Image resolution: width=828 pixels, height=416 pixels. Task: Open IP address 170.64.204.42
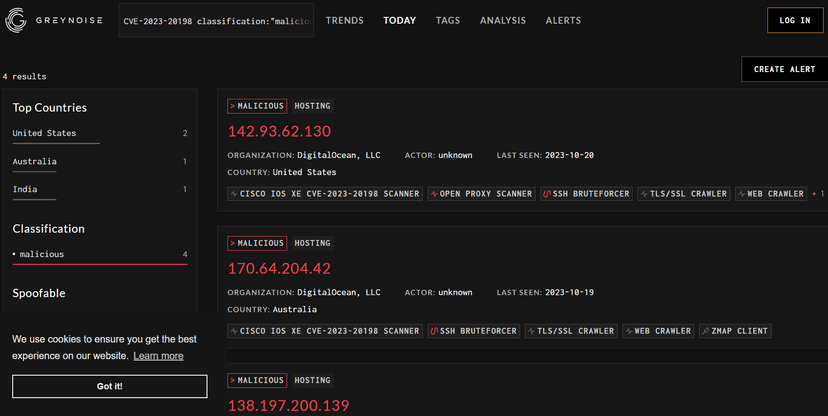(x=279, y=269)
